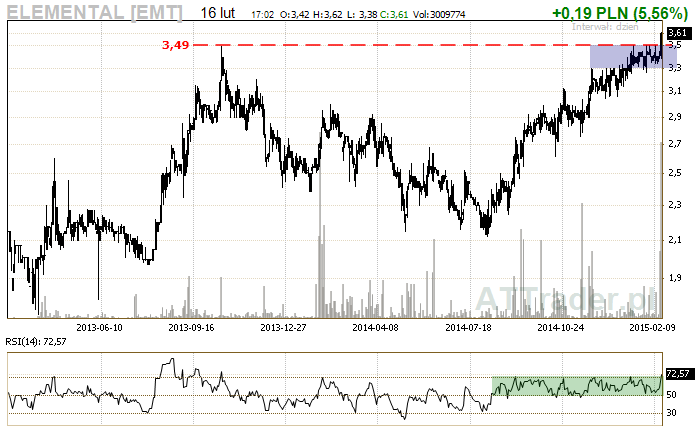Click the low price L: 3,38
700x431 pixels.
coord(362,15)
